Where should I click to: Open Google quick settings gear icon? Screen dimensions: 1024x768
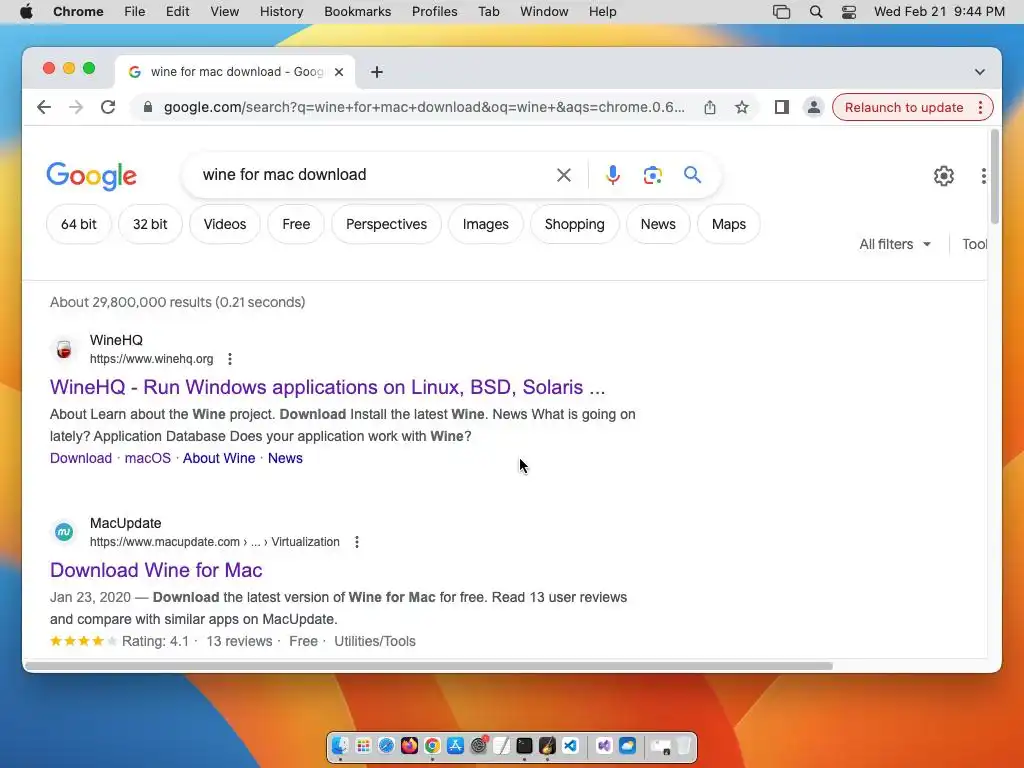944,176
